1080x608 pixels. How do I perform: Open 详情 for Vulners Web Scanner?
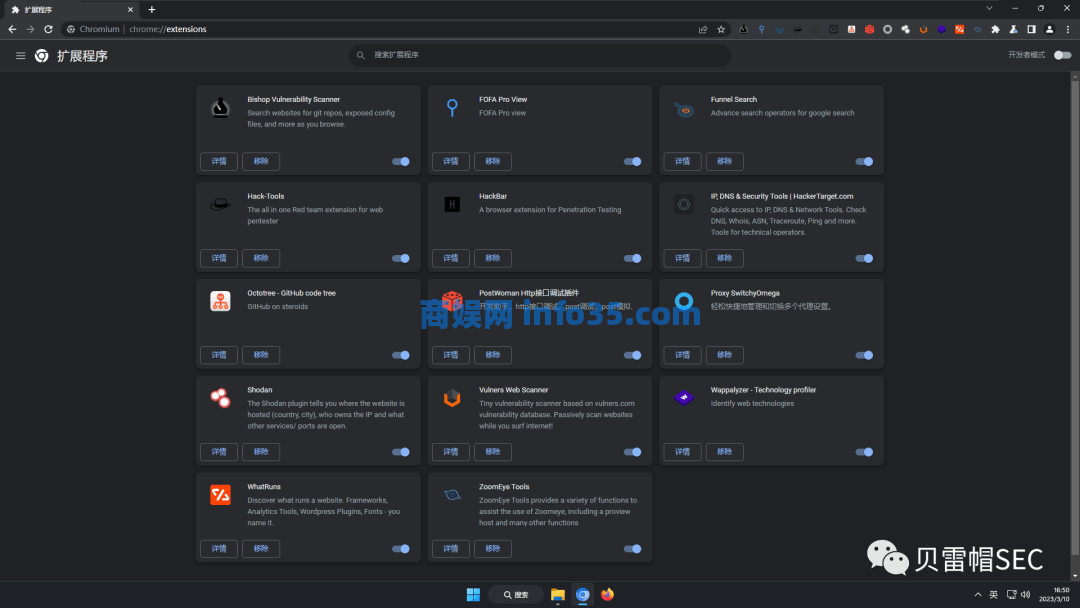450,452
